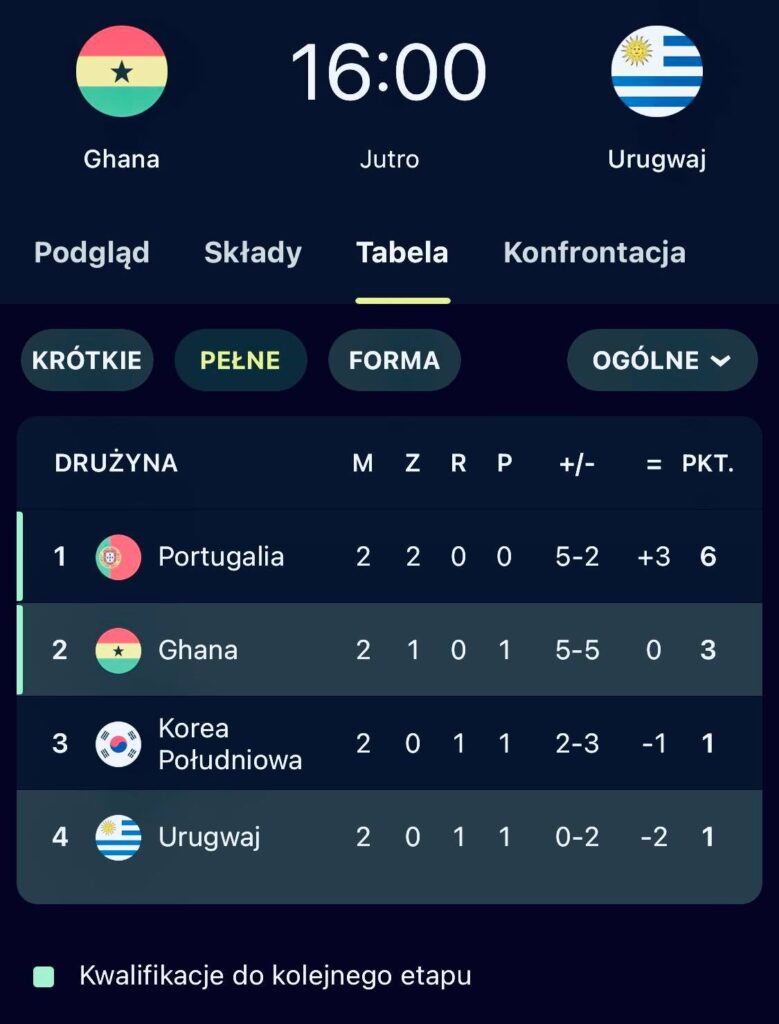Click Uruguay flag icon in standings row

(118, 837)
